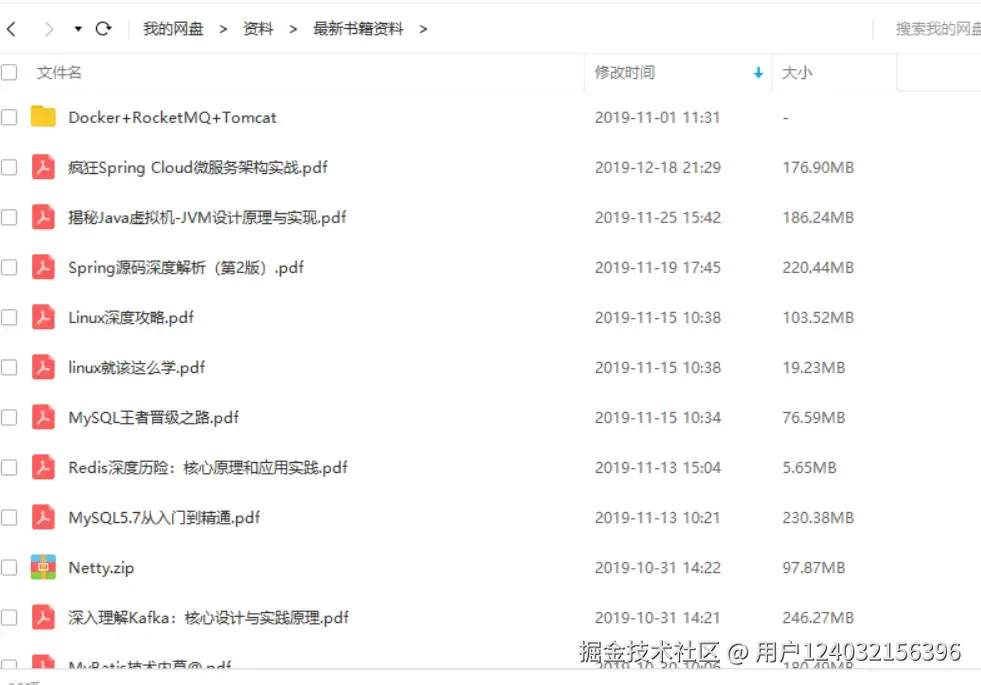The width and height of the screenshot is (981, 685).
Task: Click the PDF icon for MySQL王者晋级之路
Action: point(44,417)
